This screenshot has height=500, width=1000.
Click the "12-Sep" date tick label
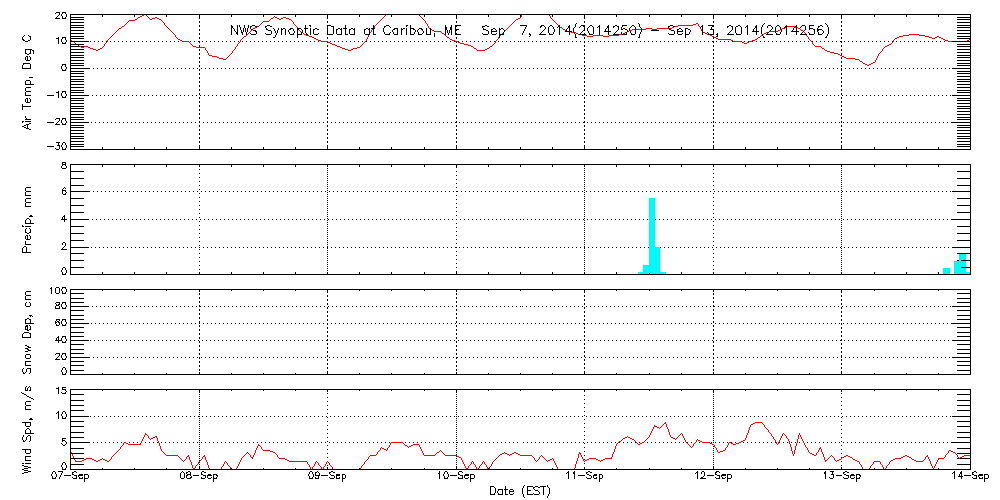click(713, 478)
